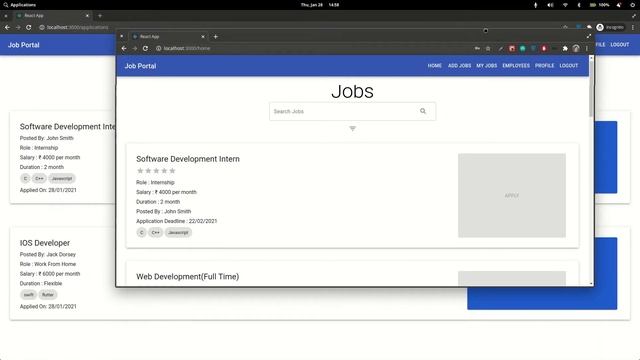Click the date and time in top panel
The height and width of the screenshot is (360, 640).
(x=320, y=5)
